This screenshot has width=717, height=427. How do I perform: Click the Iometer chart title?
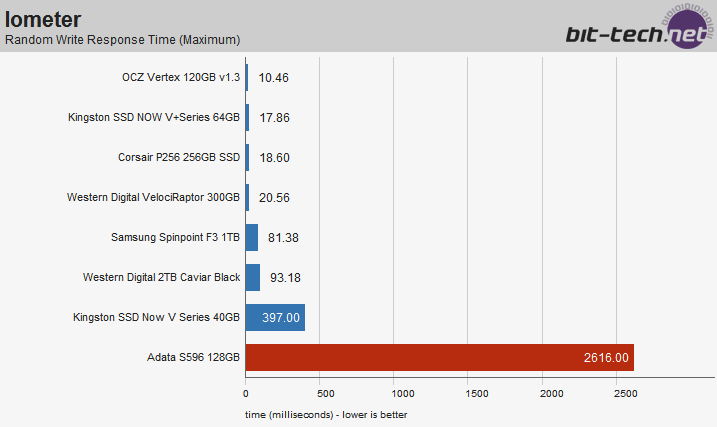click(x=43, y=20)
